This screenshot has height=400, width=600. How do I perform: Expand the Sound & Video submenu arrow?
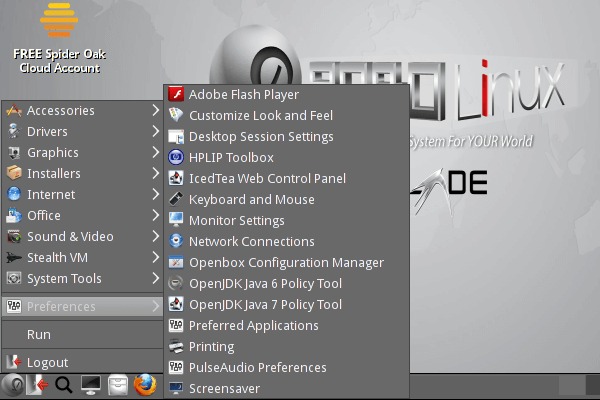click(x=155, y=236)
